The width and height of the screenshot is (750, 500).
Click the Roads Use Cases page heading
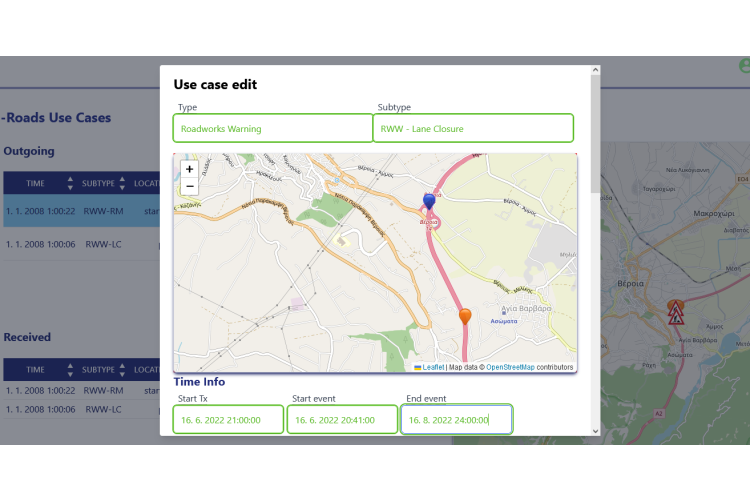click(x=56, y=117)
